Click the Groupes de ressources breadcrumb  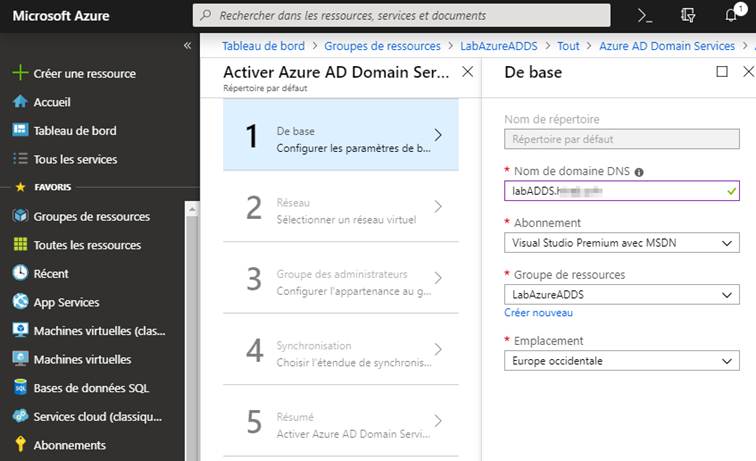[382, 46]
